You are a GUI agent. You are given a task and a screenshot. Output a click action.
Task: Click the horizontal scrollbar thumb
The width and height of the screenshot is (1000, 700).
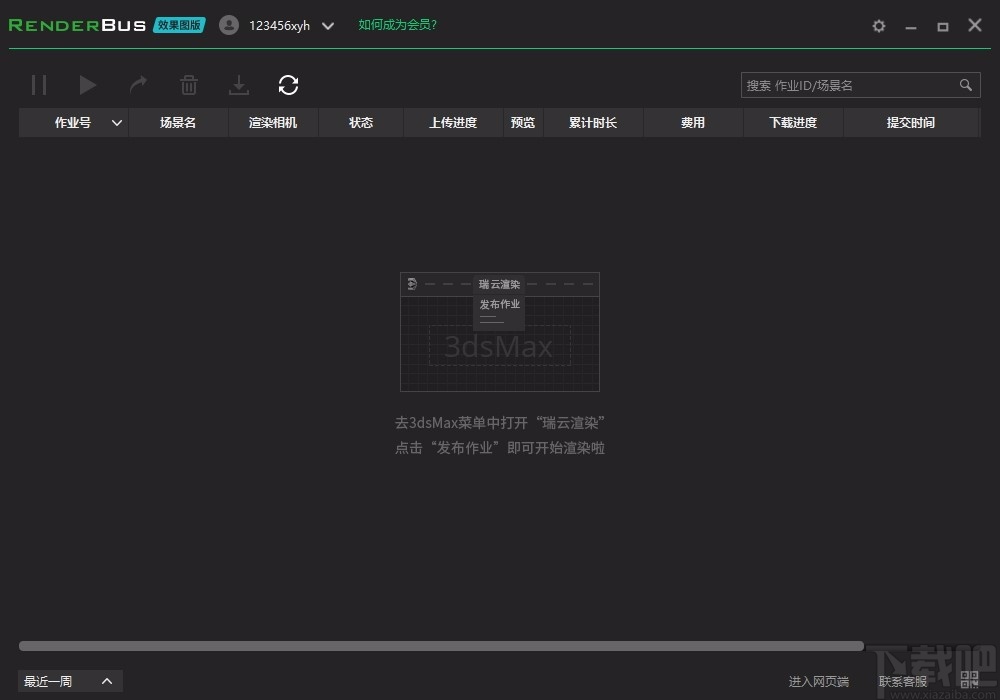441,646
